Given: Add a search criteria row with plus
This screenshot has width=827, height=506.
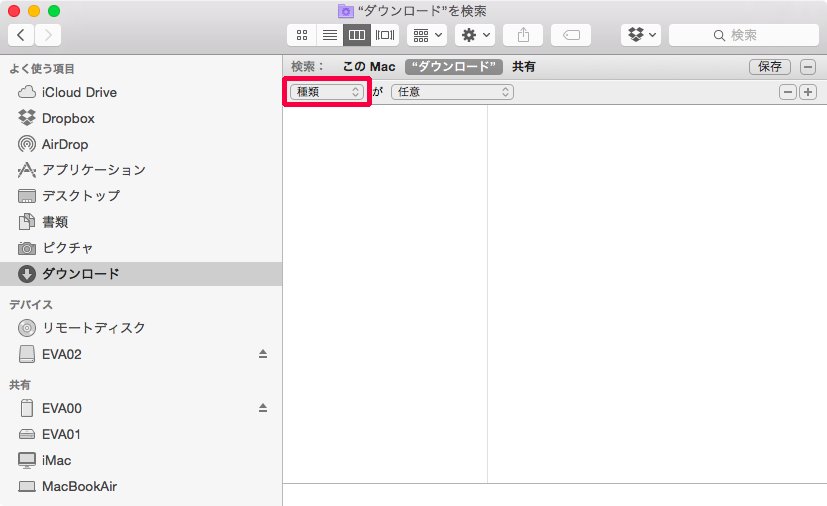Looking at the screenshot, I should click(x=808, y=92).
